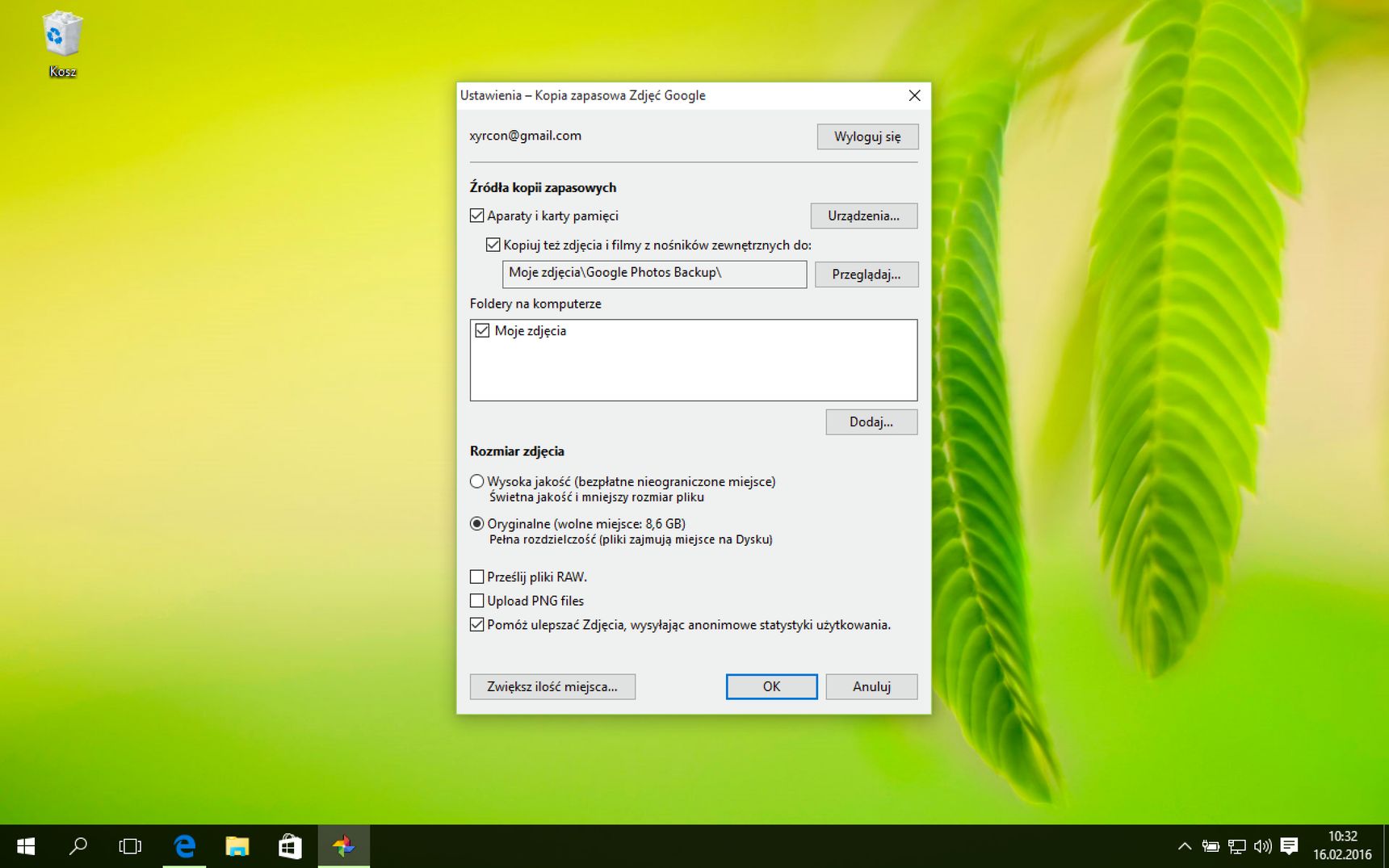
Task: Click the Foldery na komputerze label
Action: pyautogui.click(x=535, y=304)
